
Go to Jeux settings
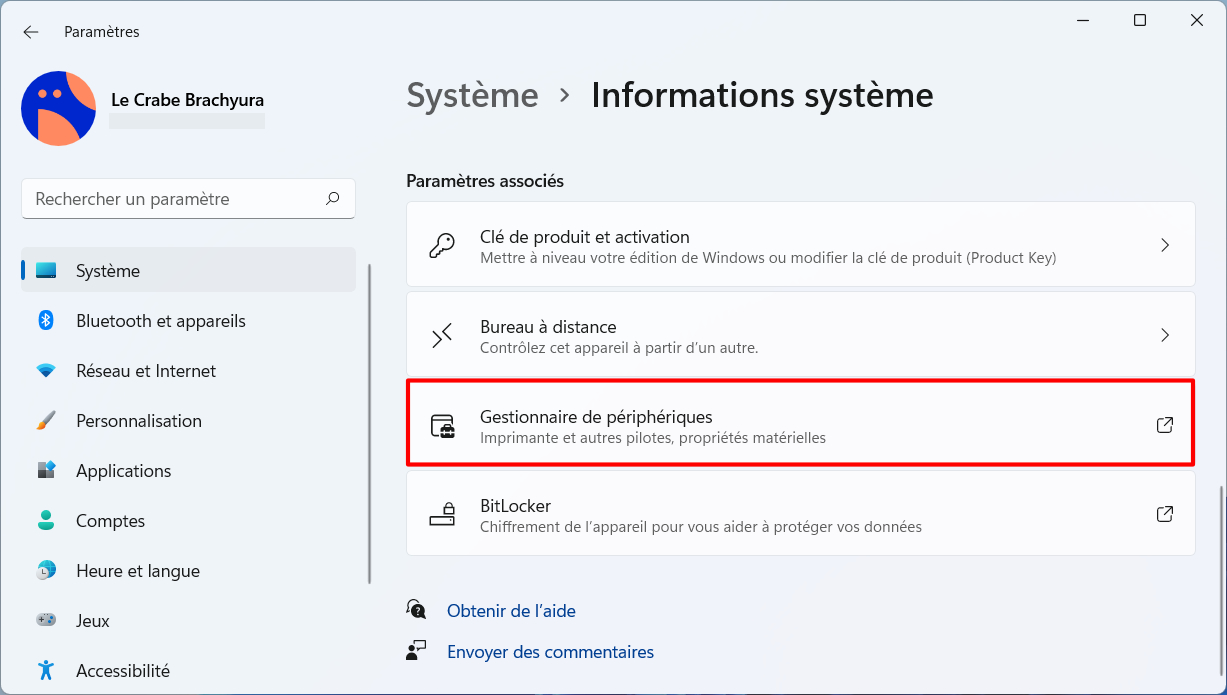coord(188,621)
